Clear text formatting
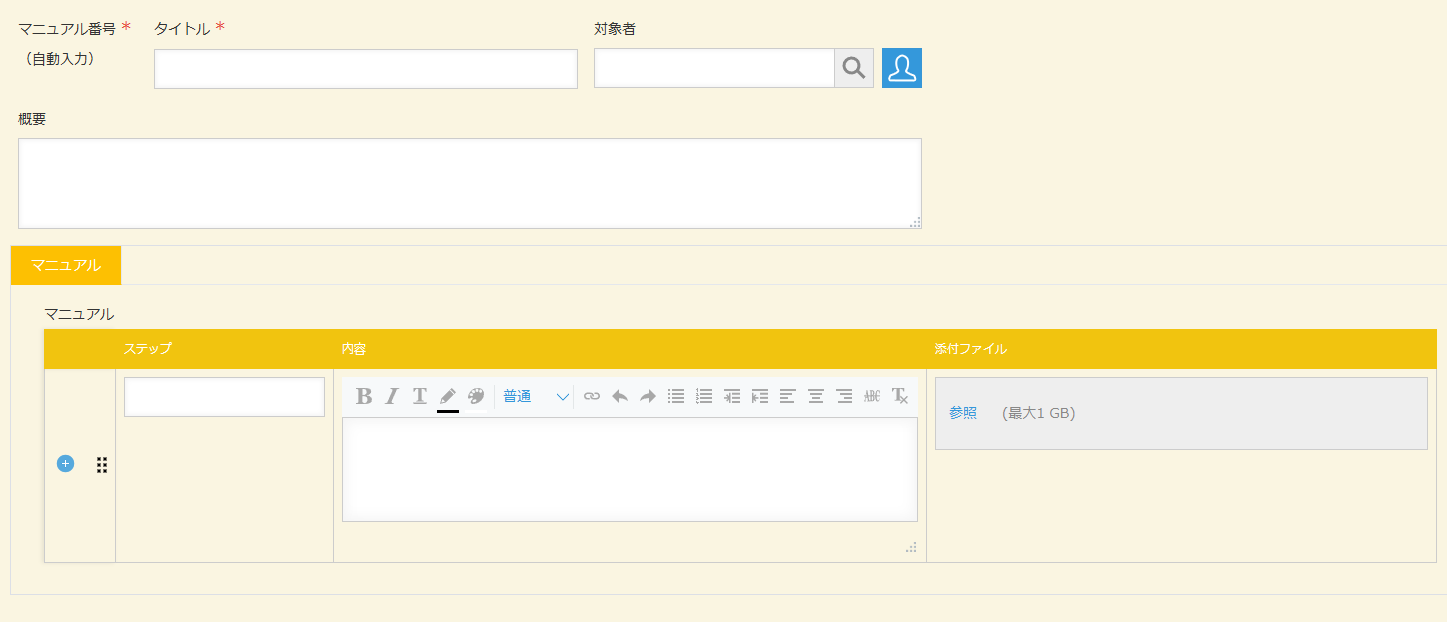Image resolution: width=1447 pixels, height=622 pixels. tap(900, 396)
